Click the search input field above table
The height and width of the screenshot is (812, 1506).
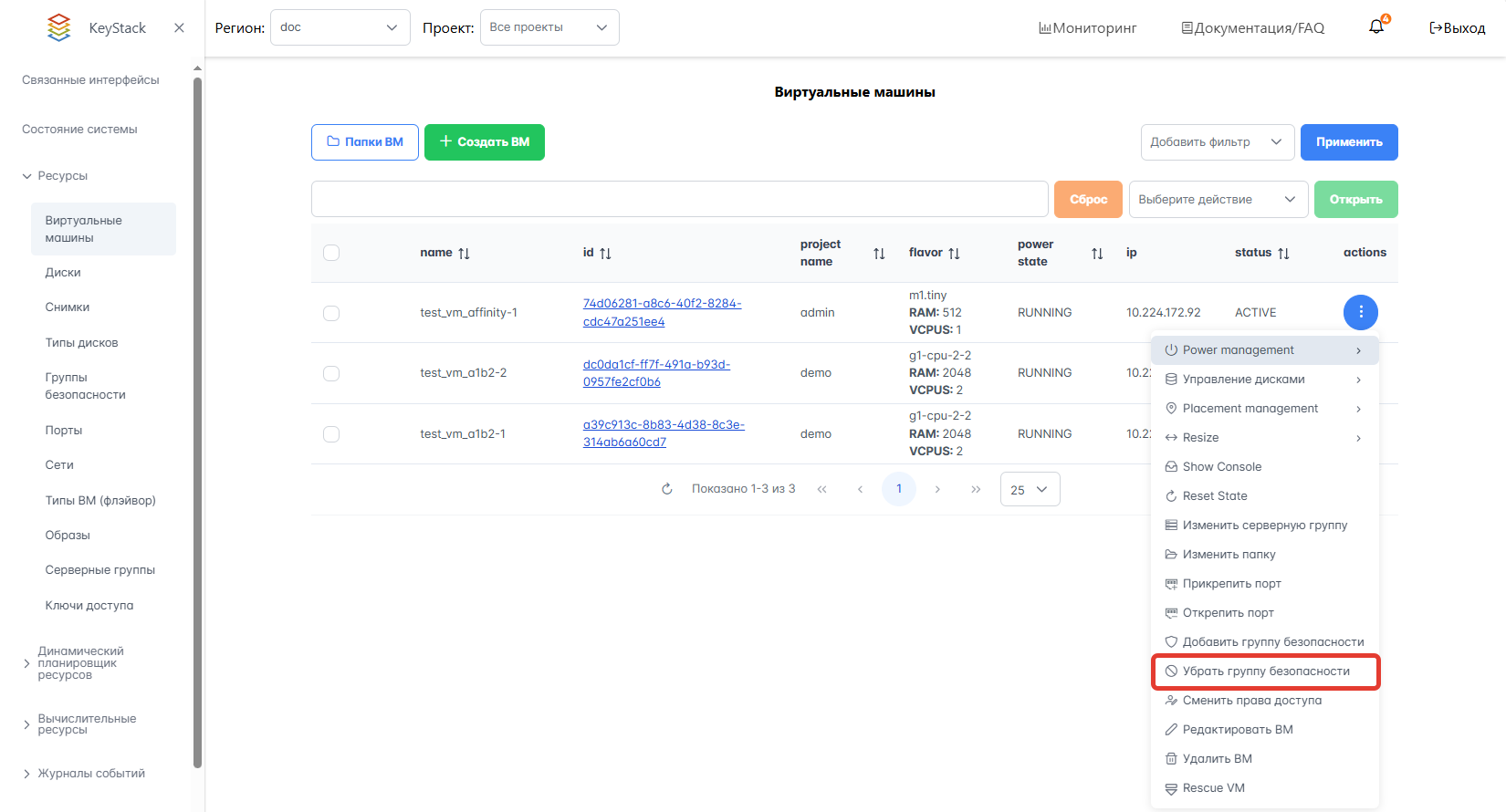[679, 199]
